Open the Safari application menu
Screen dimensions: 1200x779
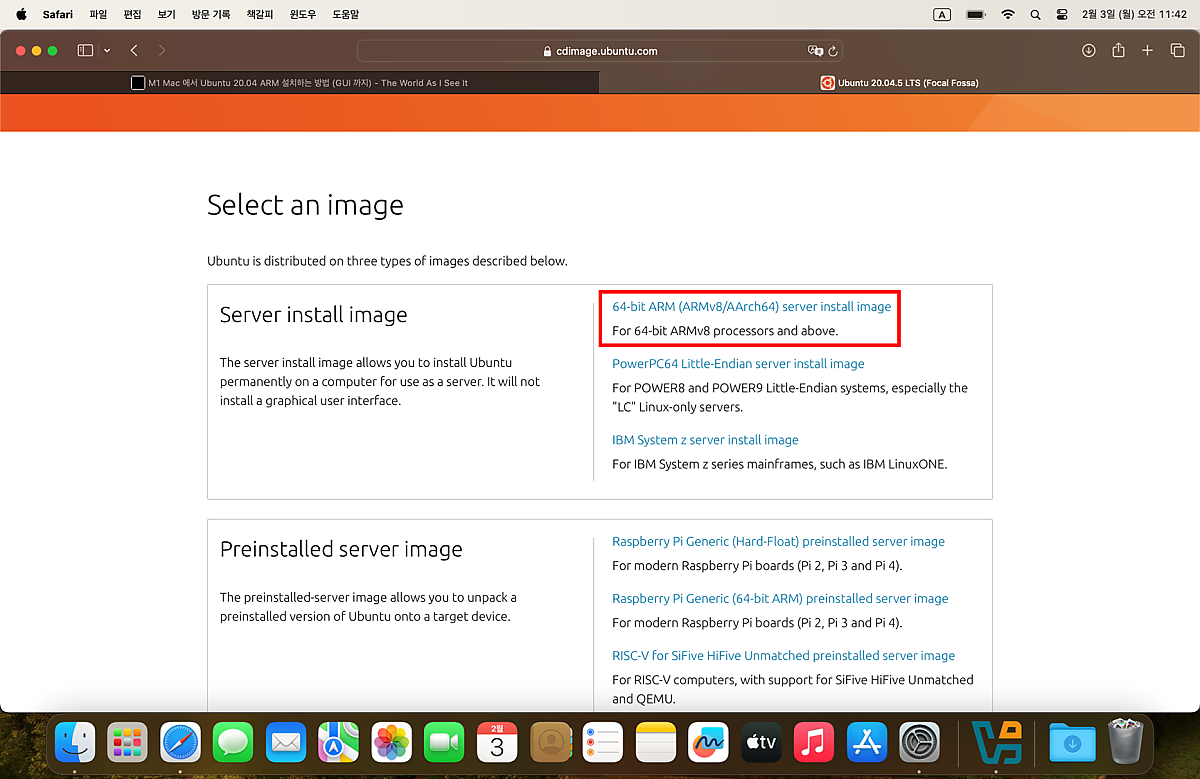coord(58,15)
